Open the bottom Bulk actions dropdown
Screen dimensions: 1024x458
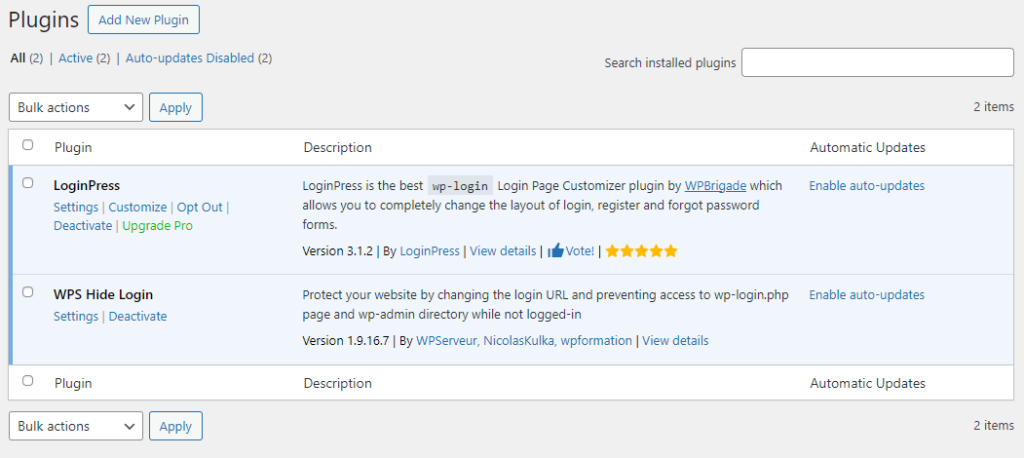click(x=76, y=426)
